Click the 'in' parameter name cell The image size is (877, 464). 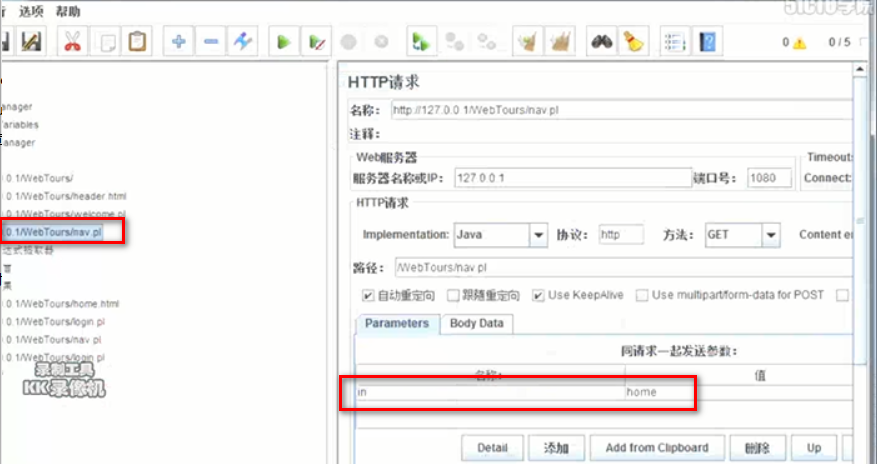point(491,392)
